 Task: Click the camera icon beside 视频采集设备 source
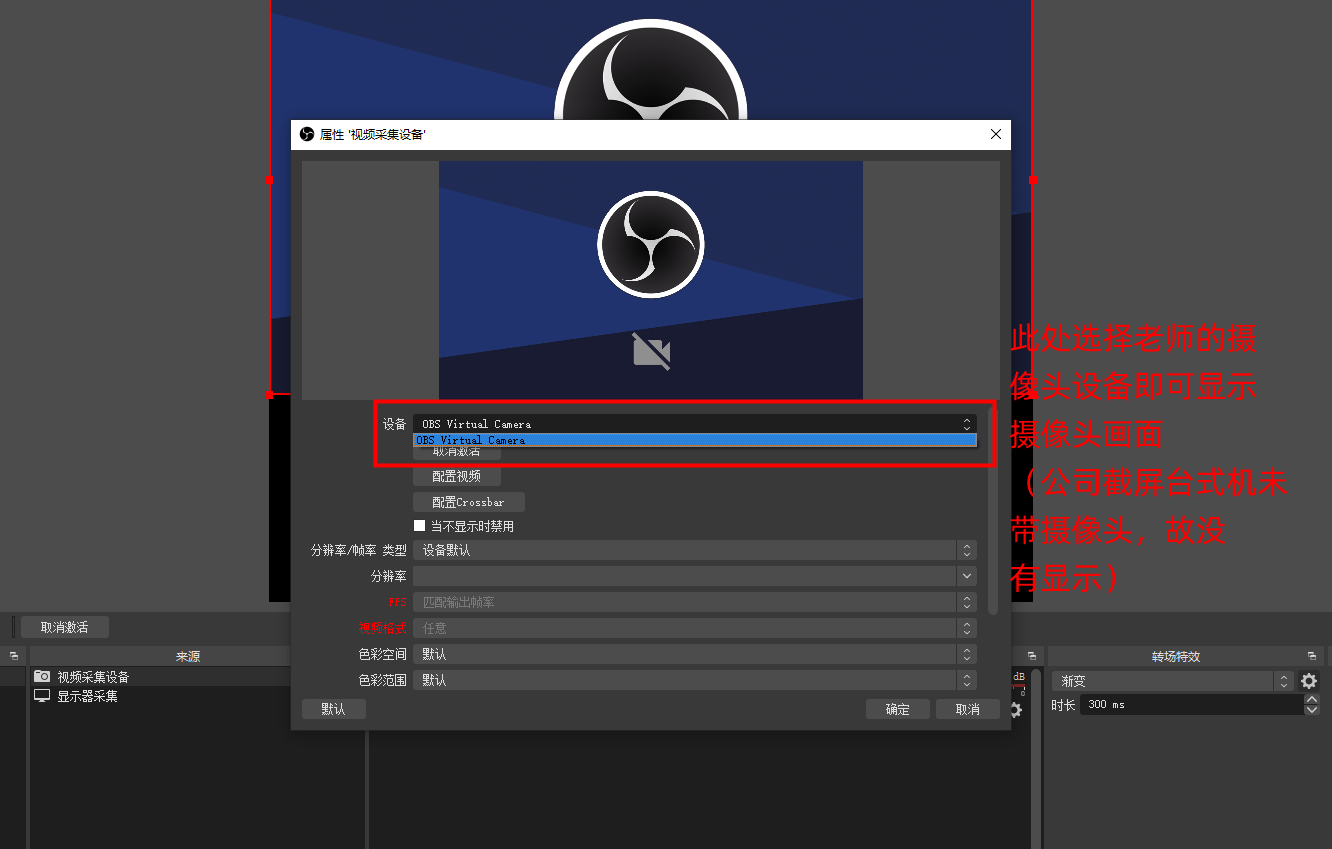pyautogui.click(x=42, y=677)
